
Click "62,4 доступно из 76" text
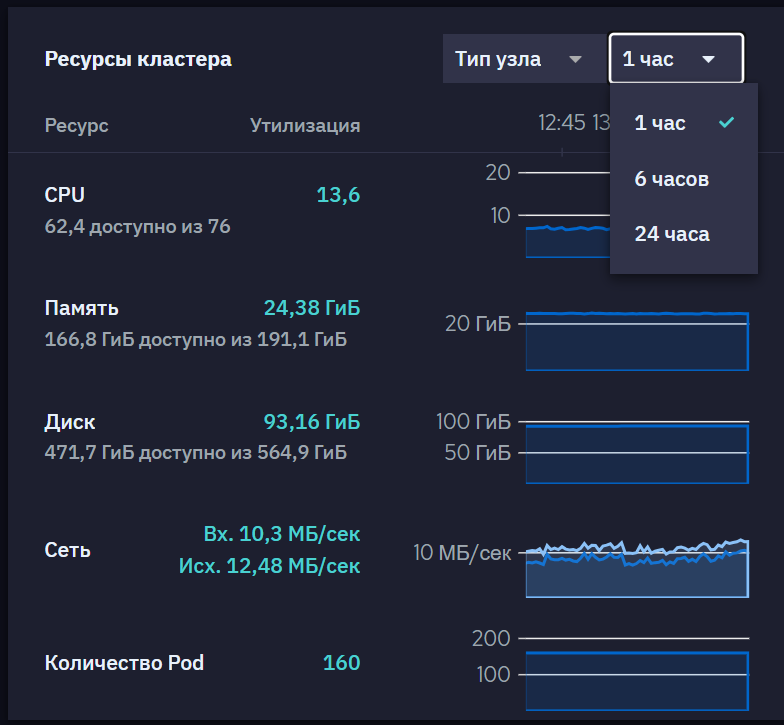point(138,226)
